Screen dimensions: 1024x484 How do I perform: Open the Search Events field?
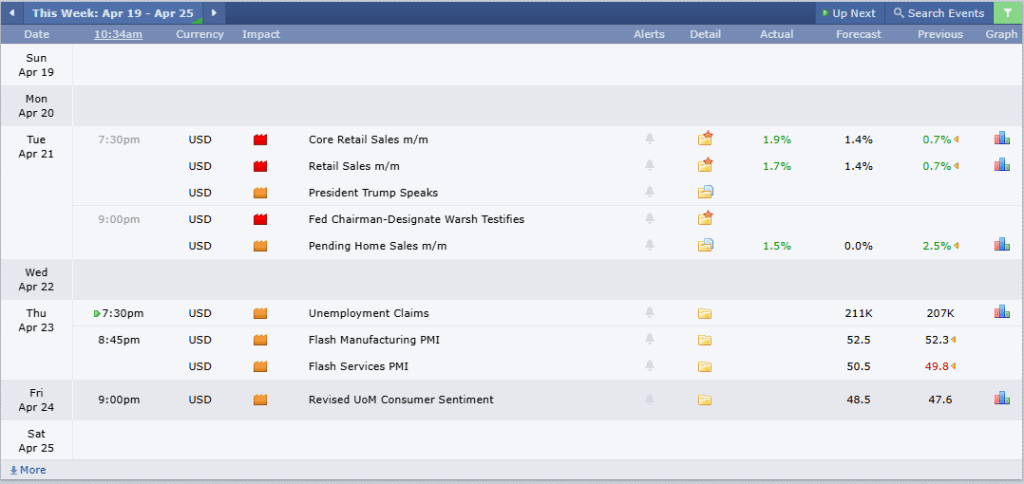(938, 13)
